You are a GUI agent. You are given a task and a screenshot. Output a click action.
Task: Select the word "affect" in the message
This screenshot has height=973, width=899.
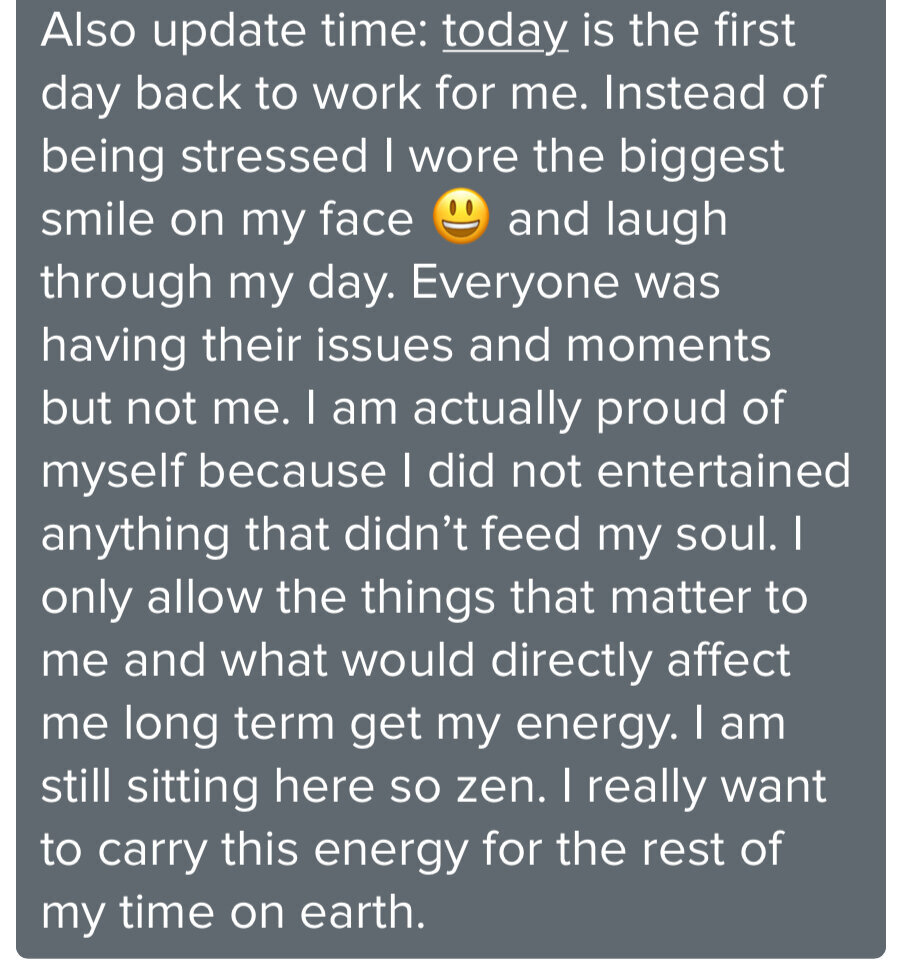(728, 660)
